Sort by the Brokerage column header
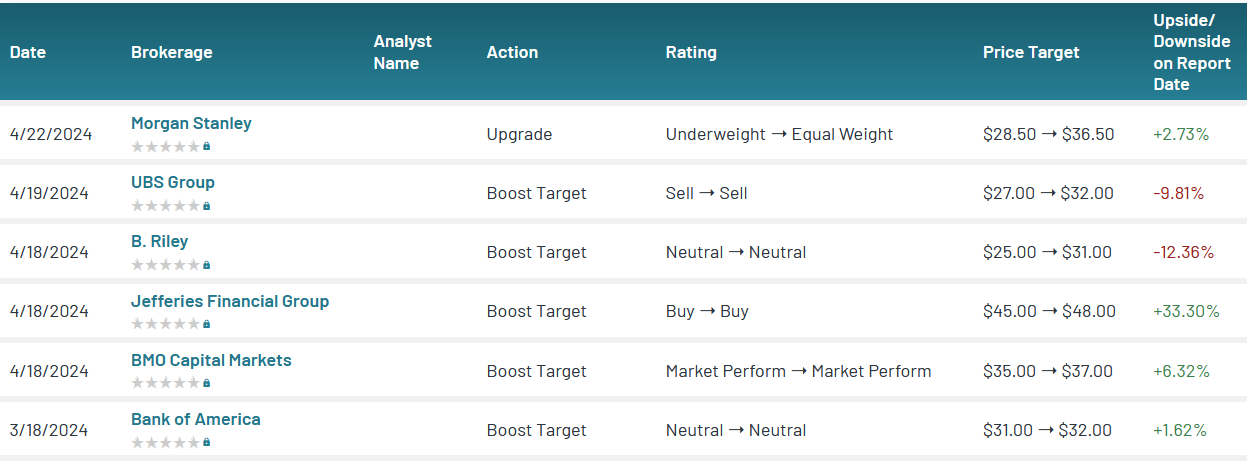Image resolution: width=1247 pixels, height=463 pixels. point(171,53)
